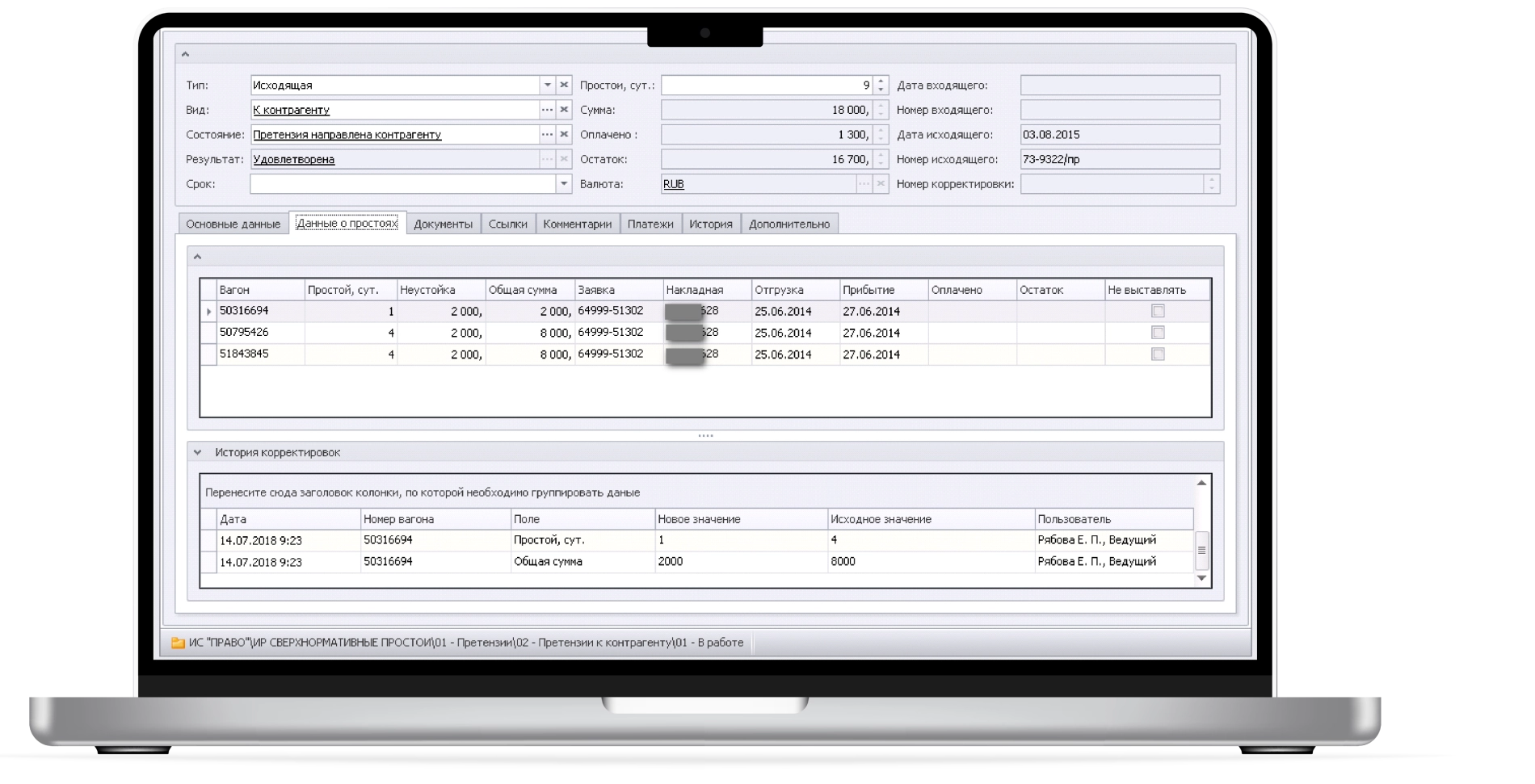Follow the К контрагенту link
1535x784 pixels.
coord(291,110)
